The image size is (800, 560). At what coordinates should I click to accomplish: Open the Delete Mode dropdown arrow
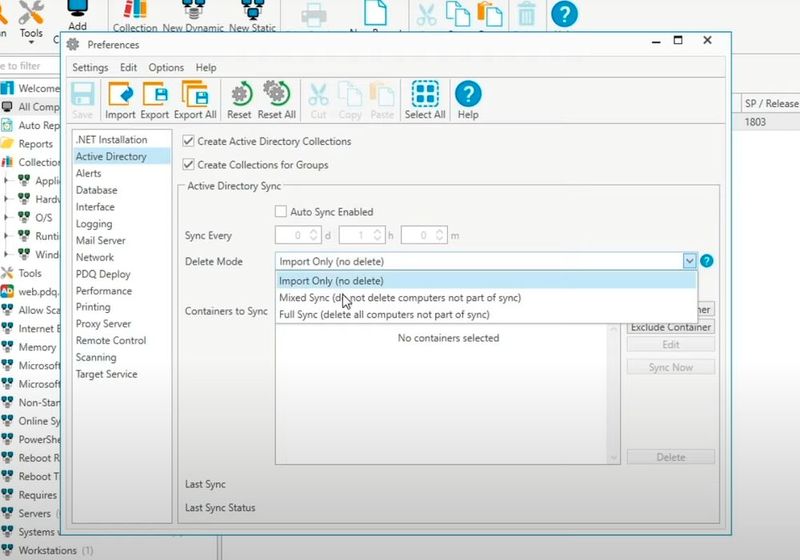[x=689, y=261]
